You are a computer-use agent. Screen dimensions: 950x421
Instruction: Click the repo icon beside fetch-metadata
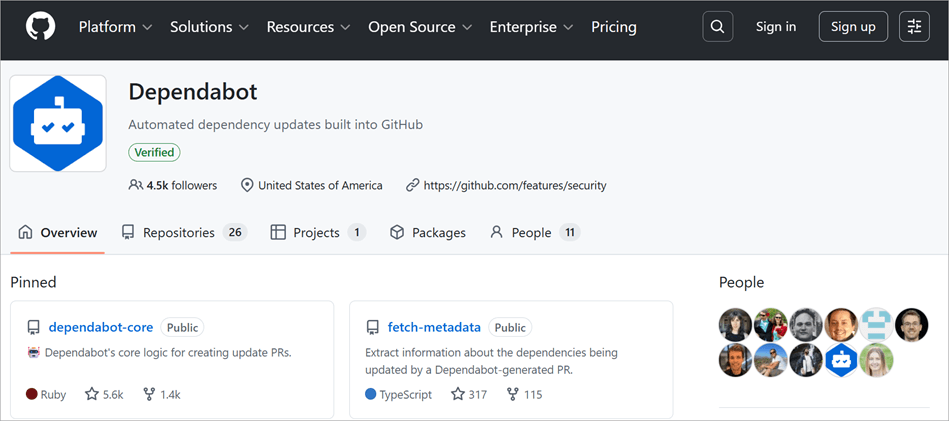pos(372,328)
